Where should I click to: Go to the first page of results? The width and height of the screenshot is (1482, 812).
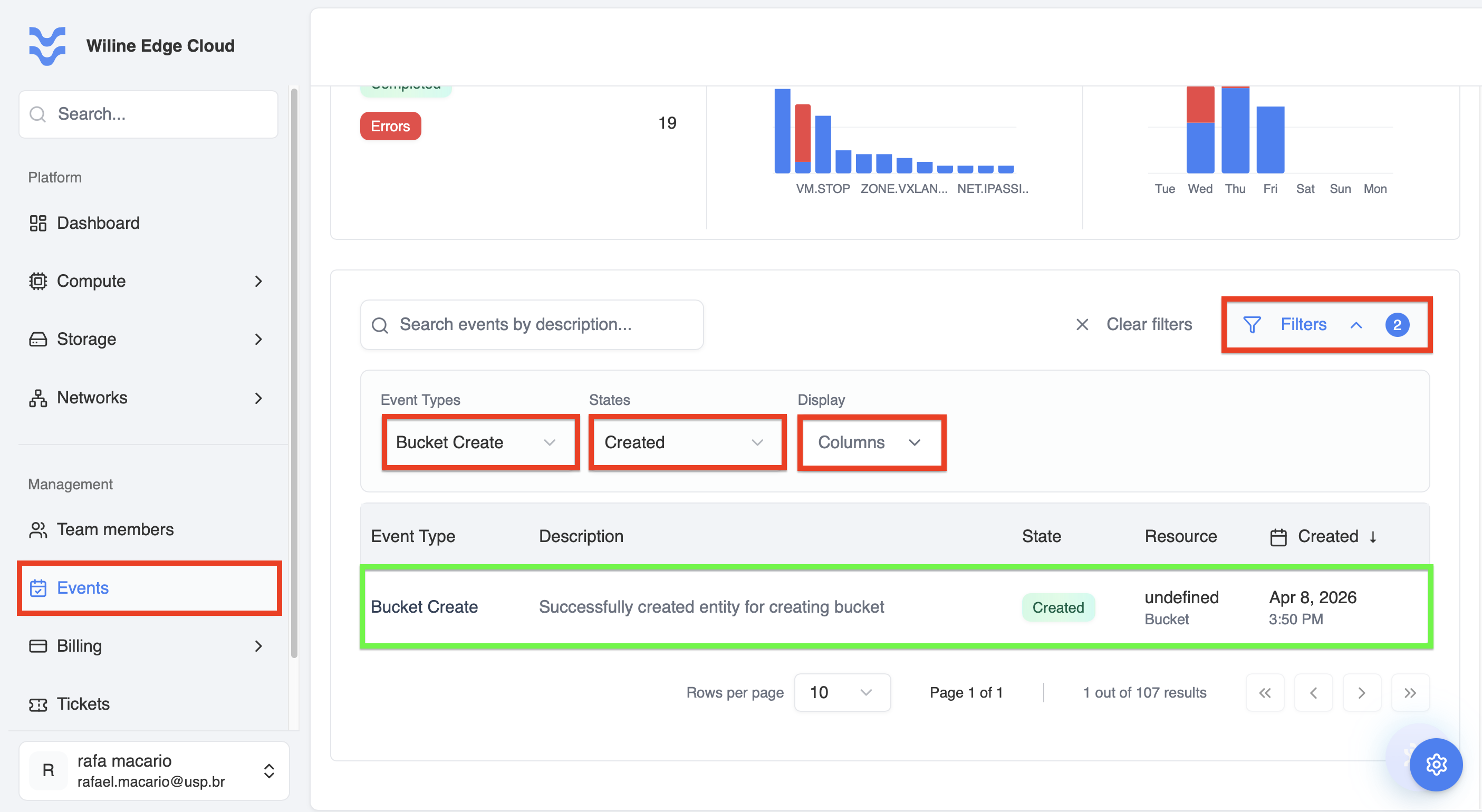click(x=1265, y=692)
